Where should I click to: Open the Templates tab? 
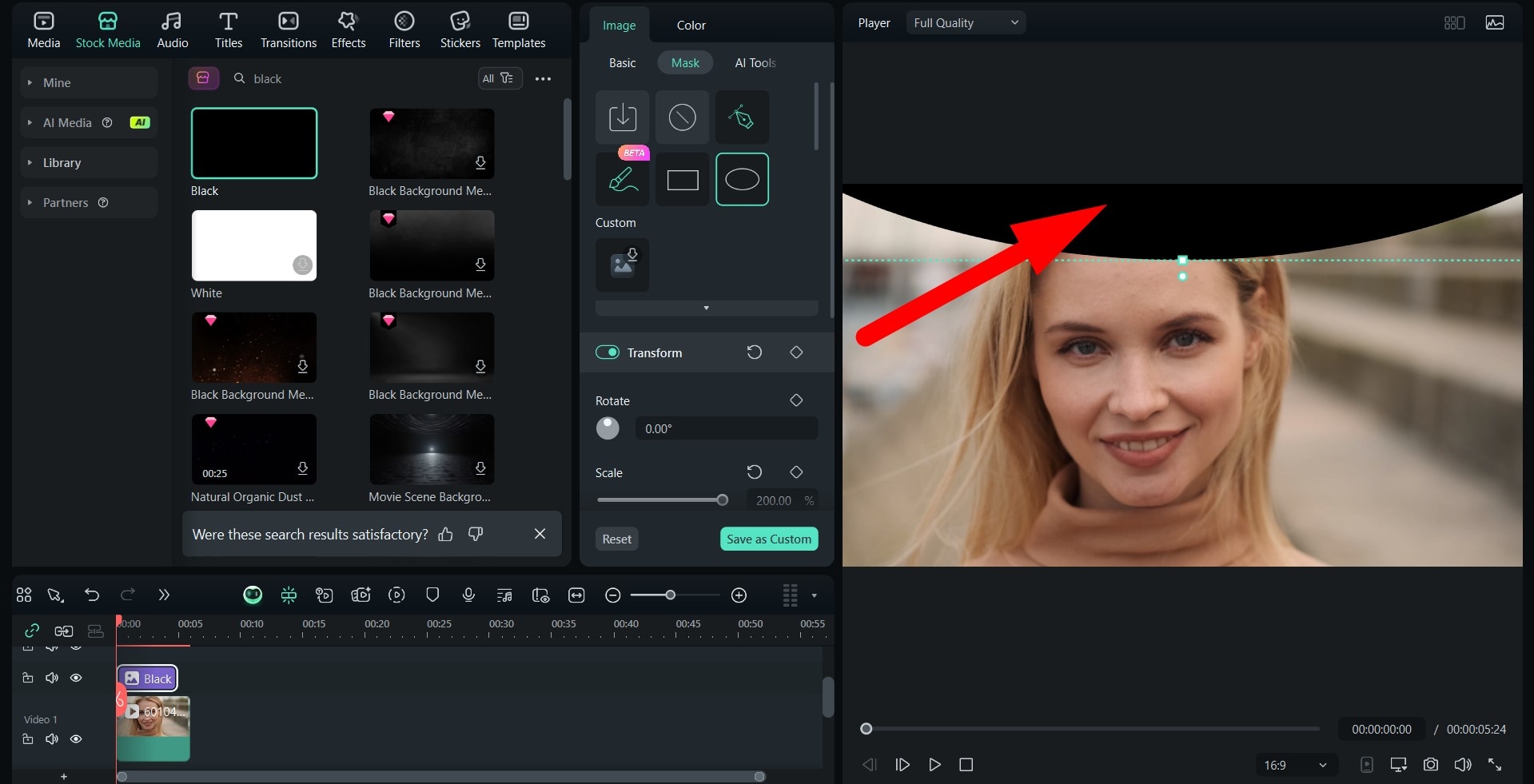518,30
